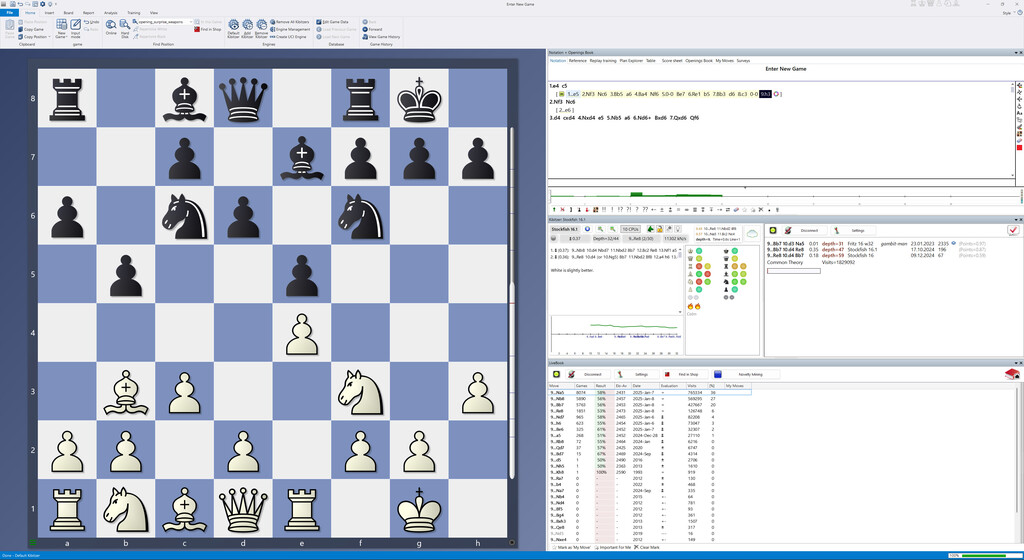Open the Stockfish 16.1 engine selector
1024x560 pixels.
(x=565, y=229)
